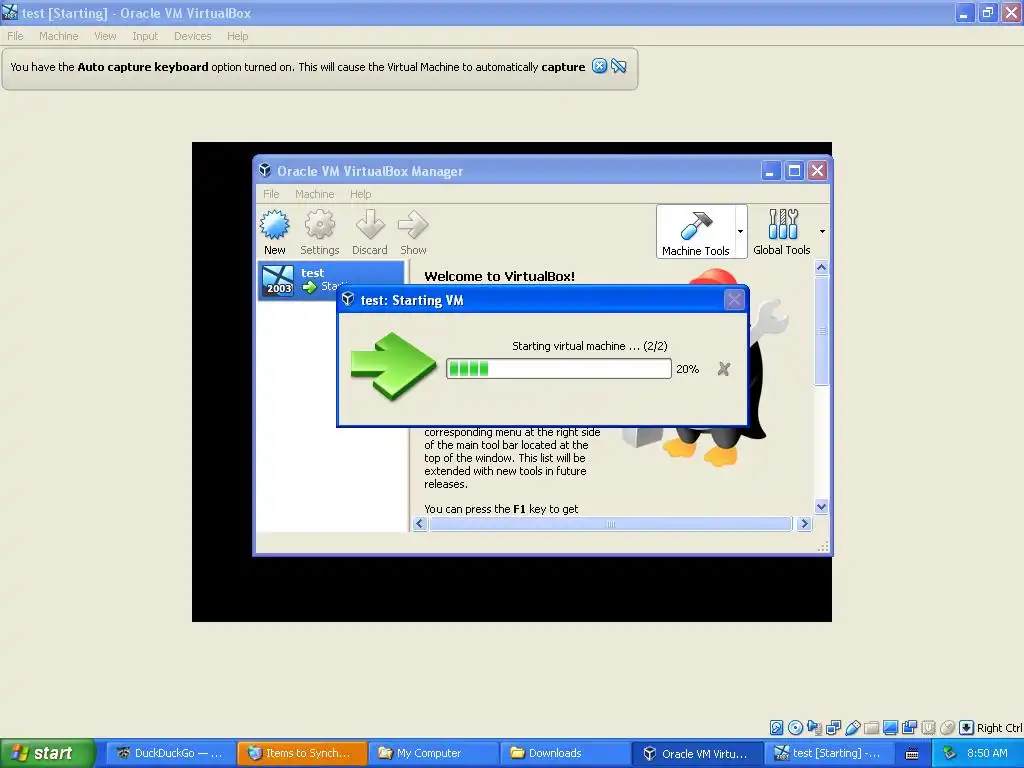1024x768 pixels.
Task: Open Machine Tools dropdown arrow
Action: (x=741, y=232)
